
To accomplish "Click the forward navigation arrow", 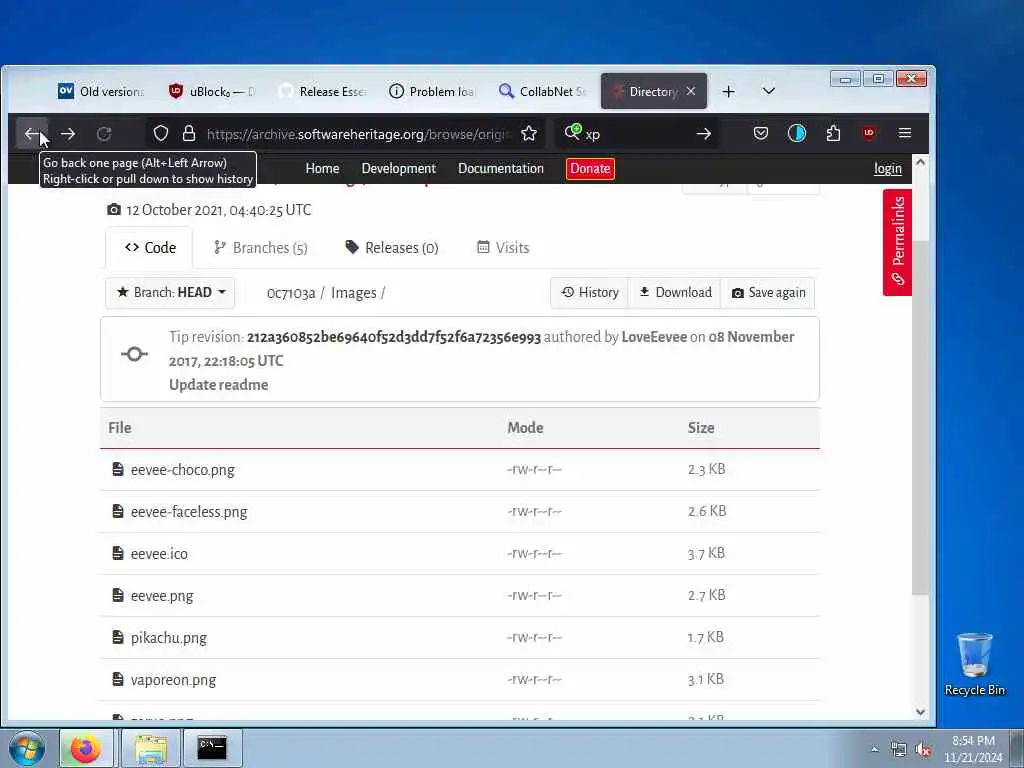I will coord(68,134).
